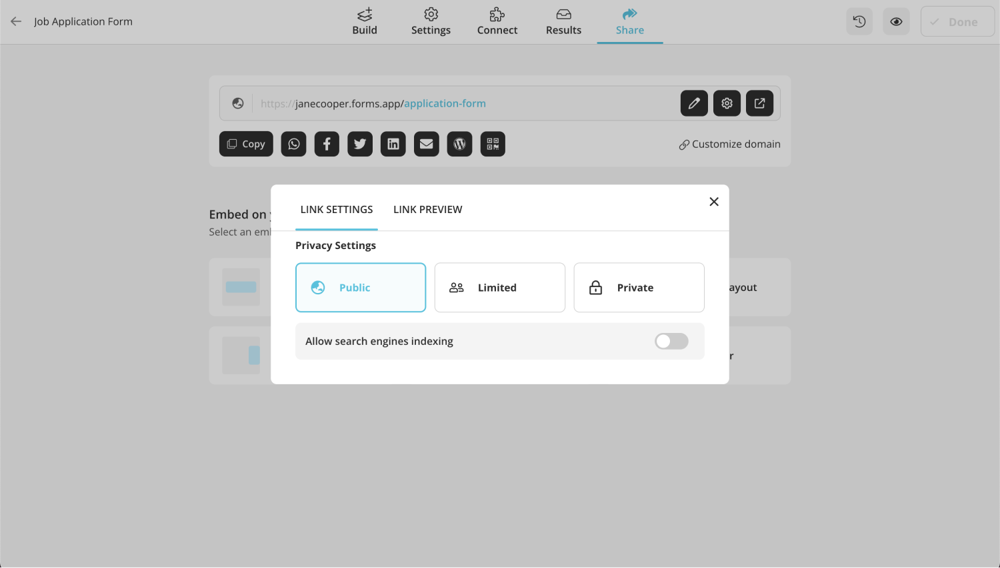Copy the form link
1000x568 pixels.
(x=246, y=144)
